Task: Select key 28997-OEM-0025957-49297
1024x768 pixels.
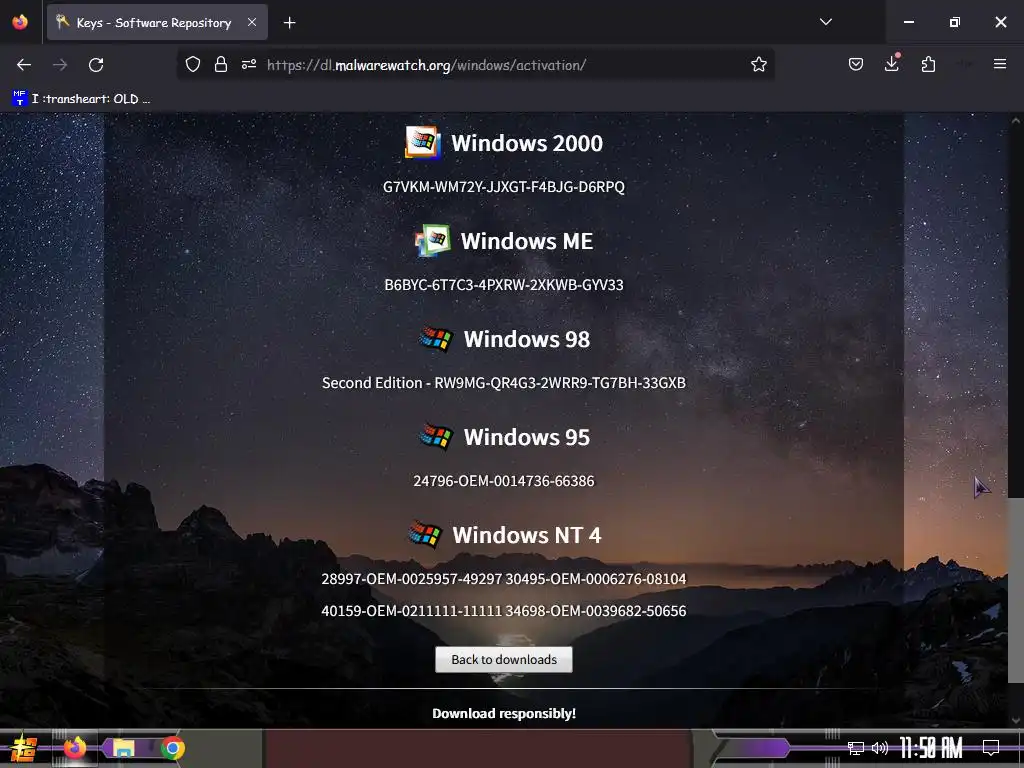Action: 411,579
